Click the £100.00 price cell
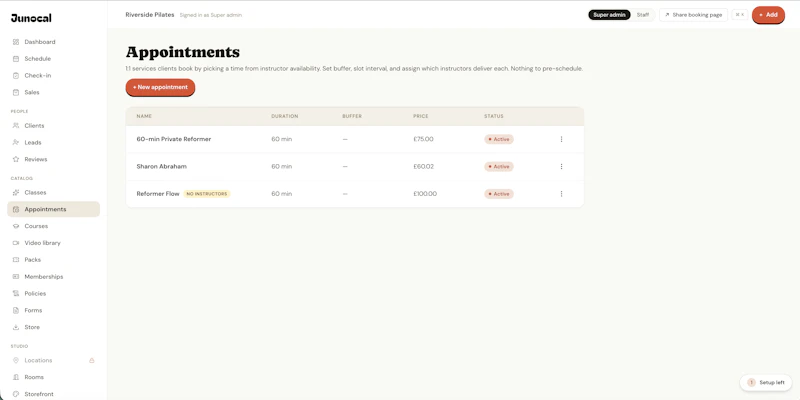 [x=425, y=194]
